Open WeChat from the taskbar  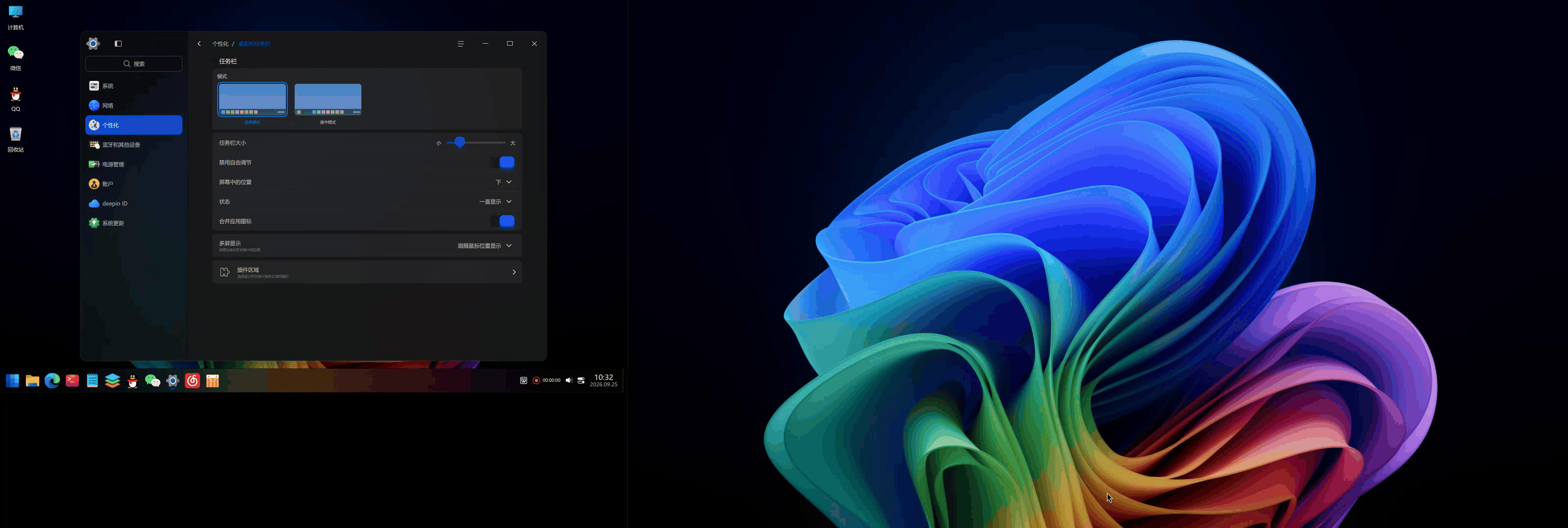[x=153, y=381]
